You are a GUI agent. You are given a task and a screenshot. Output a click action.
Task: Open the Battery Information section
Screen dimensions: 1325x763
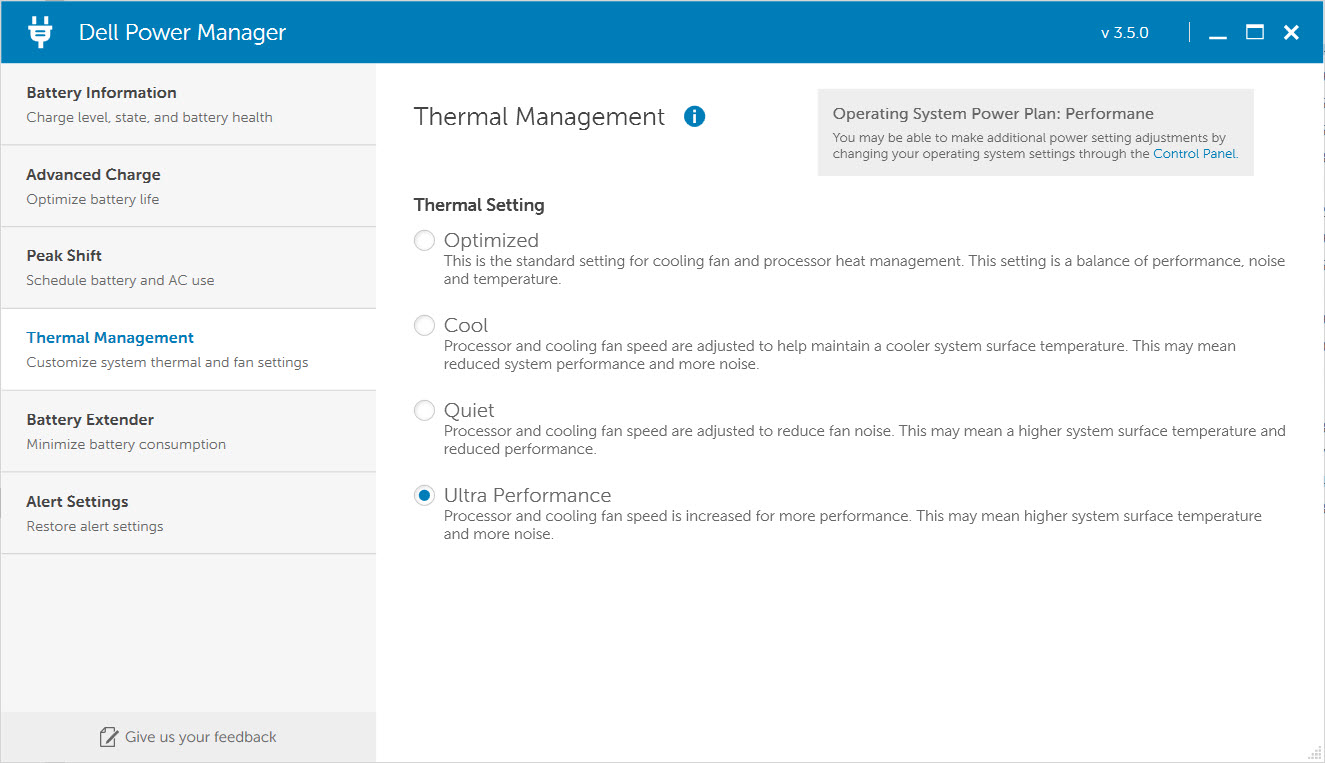point(188,104)
